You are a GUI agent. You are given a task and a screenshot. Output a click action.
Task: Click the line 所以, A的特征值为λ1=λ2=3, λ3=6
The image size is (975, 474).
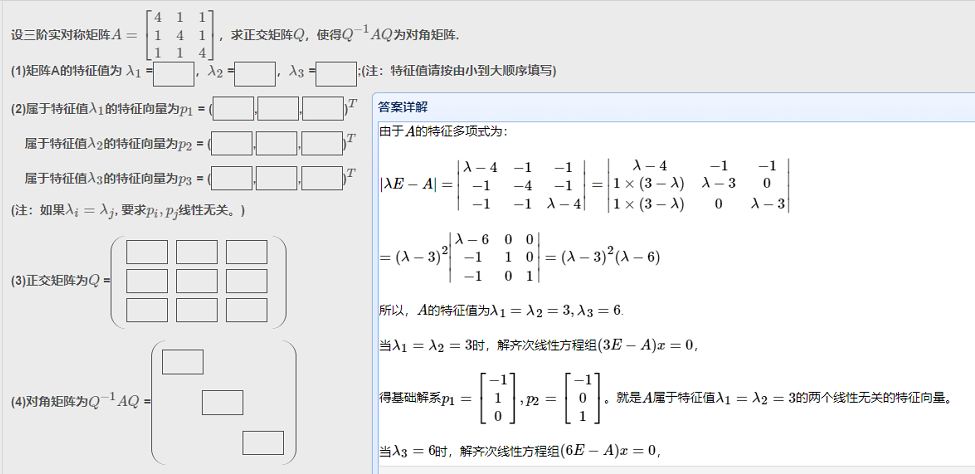[x=502, y=310]
